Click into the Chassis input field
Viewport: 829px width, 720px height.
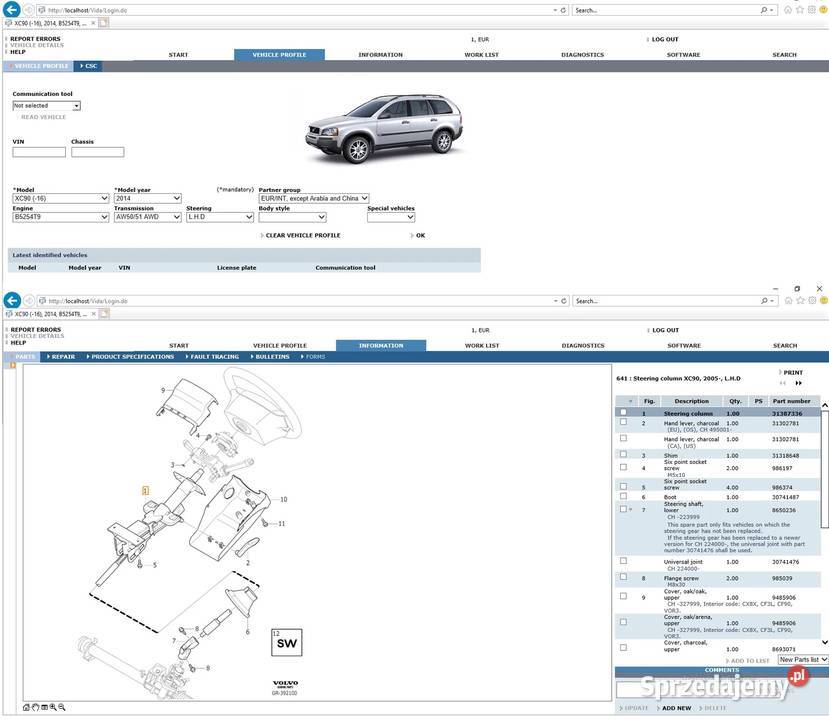(x=98, y=152)
